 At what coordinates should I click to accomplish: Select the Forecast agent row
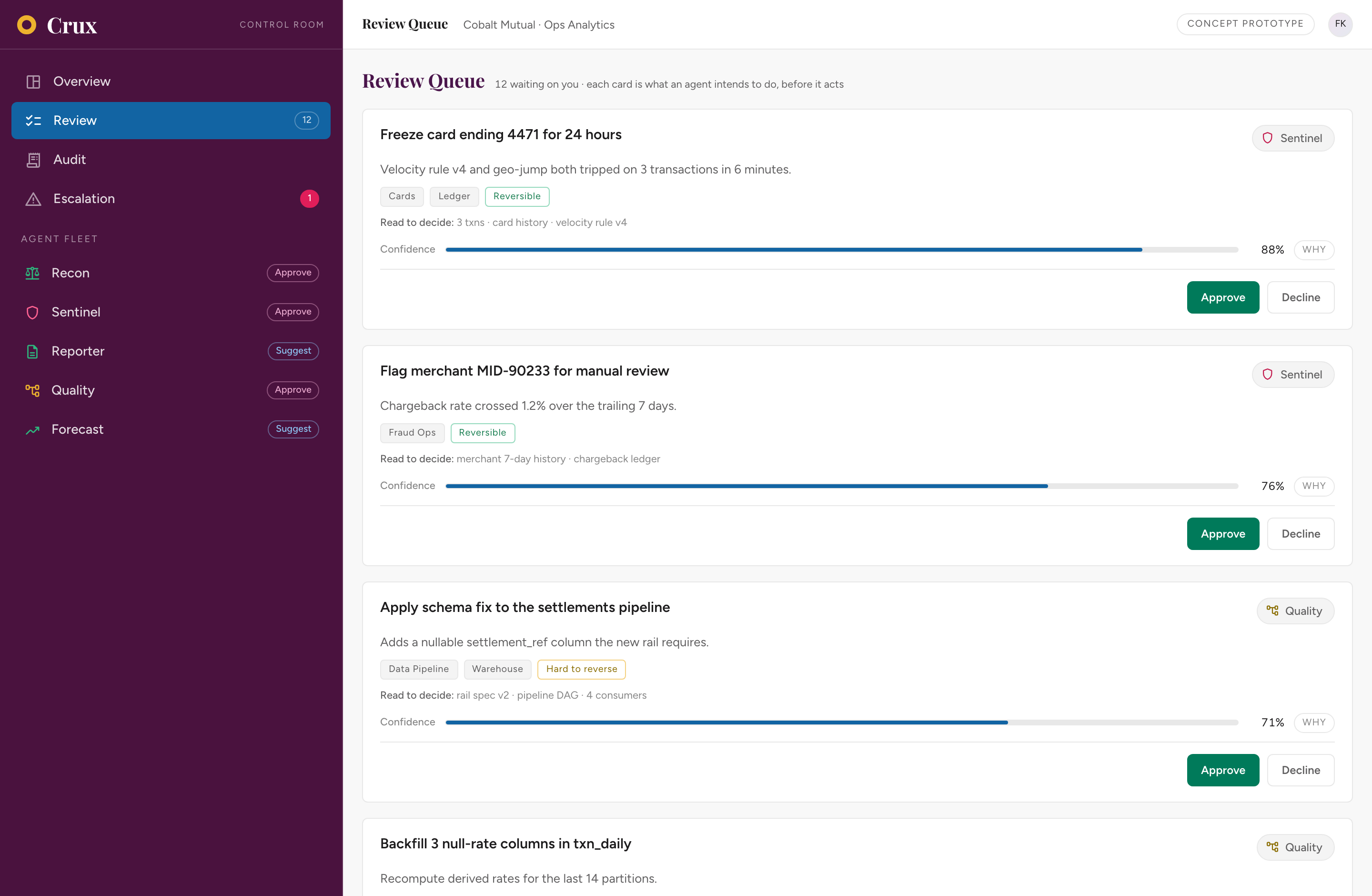[171, 429]
